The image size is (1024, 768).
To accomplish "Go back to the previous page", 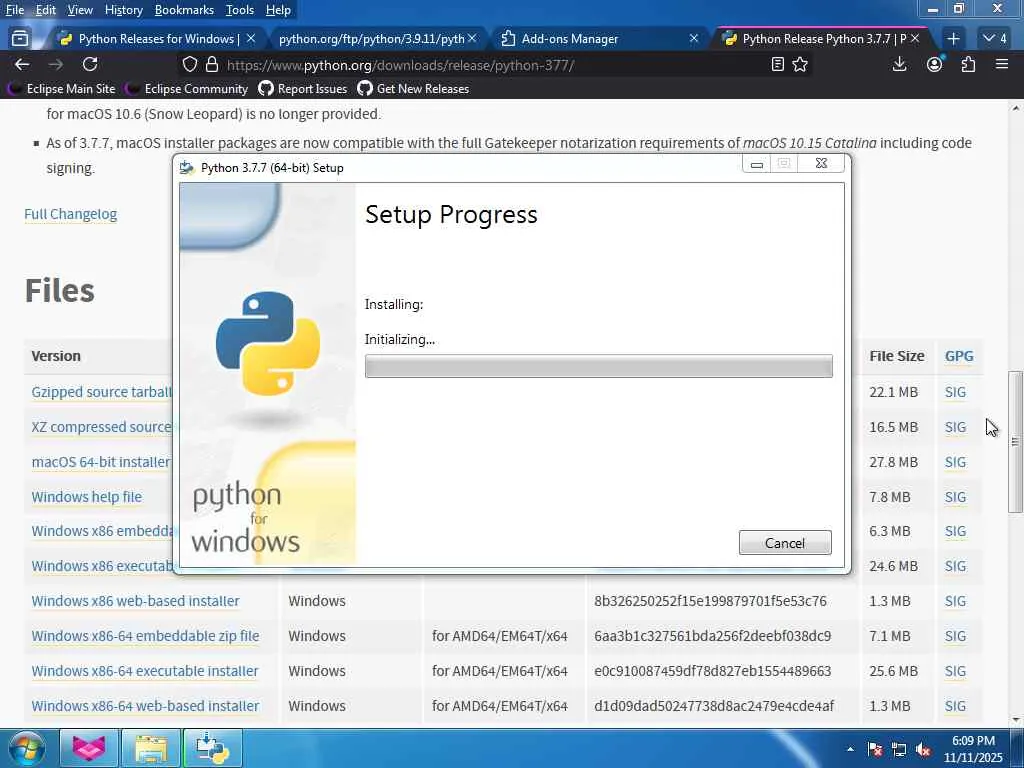I will [22, 64].
